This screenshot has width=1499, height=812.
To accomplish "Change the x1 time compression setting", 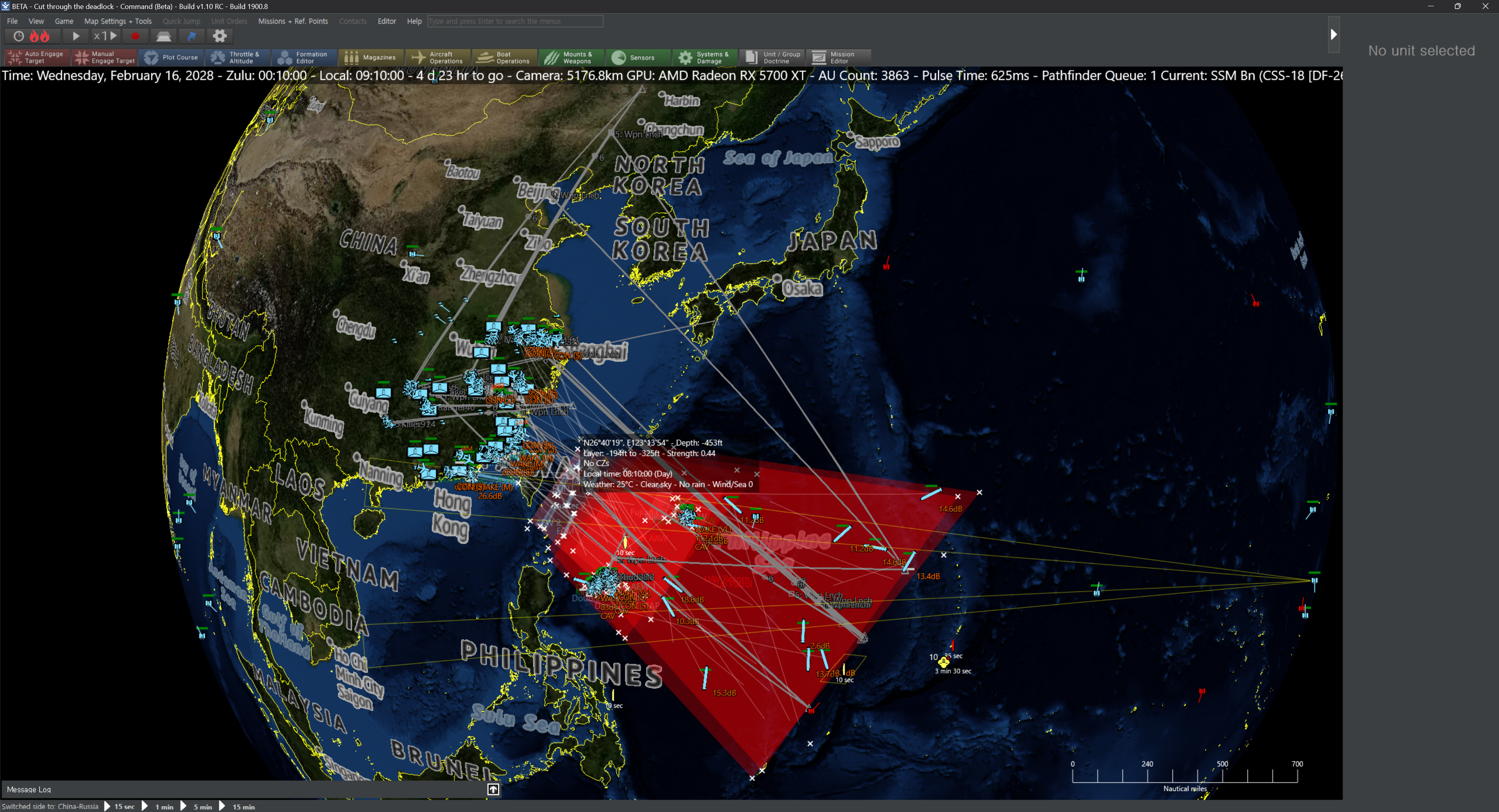I will [106, 36].
